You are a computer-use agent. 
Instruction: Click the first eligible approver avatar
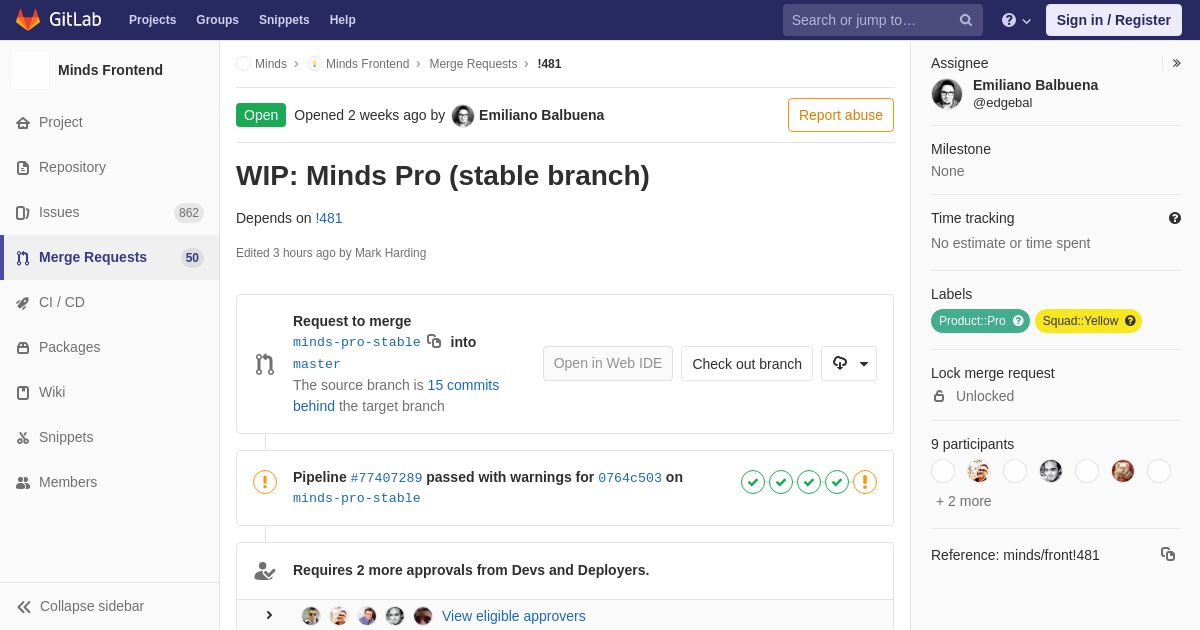click(311, 616)
